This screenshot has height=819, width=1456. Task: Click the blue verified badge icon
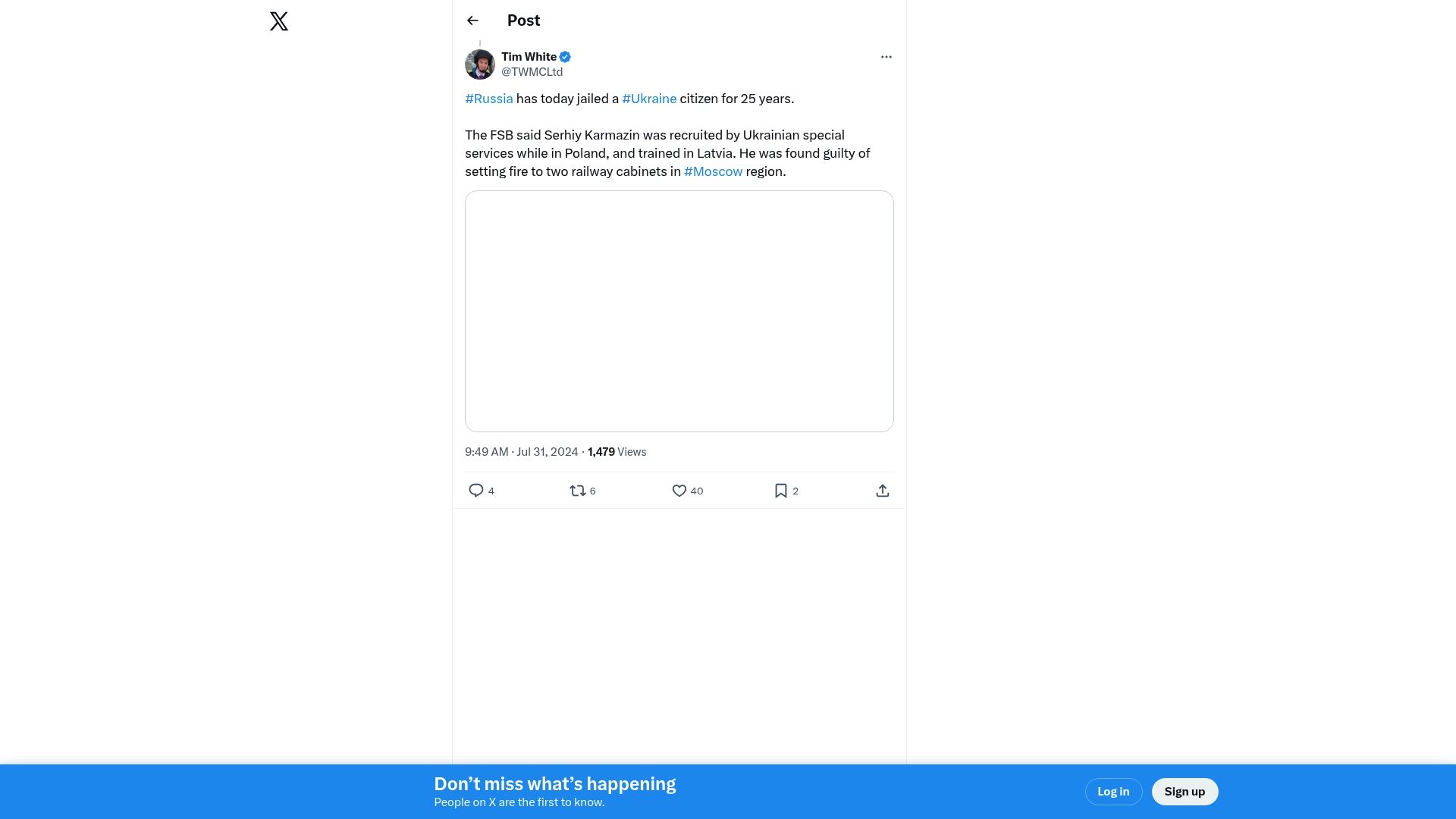(x=565, y=57)
